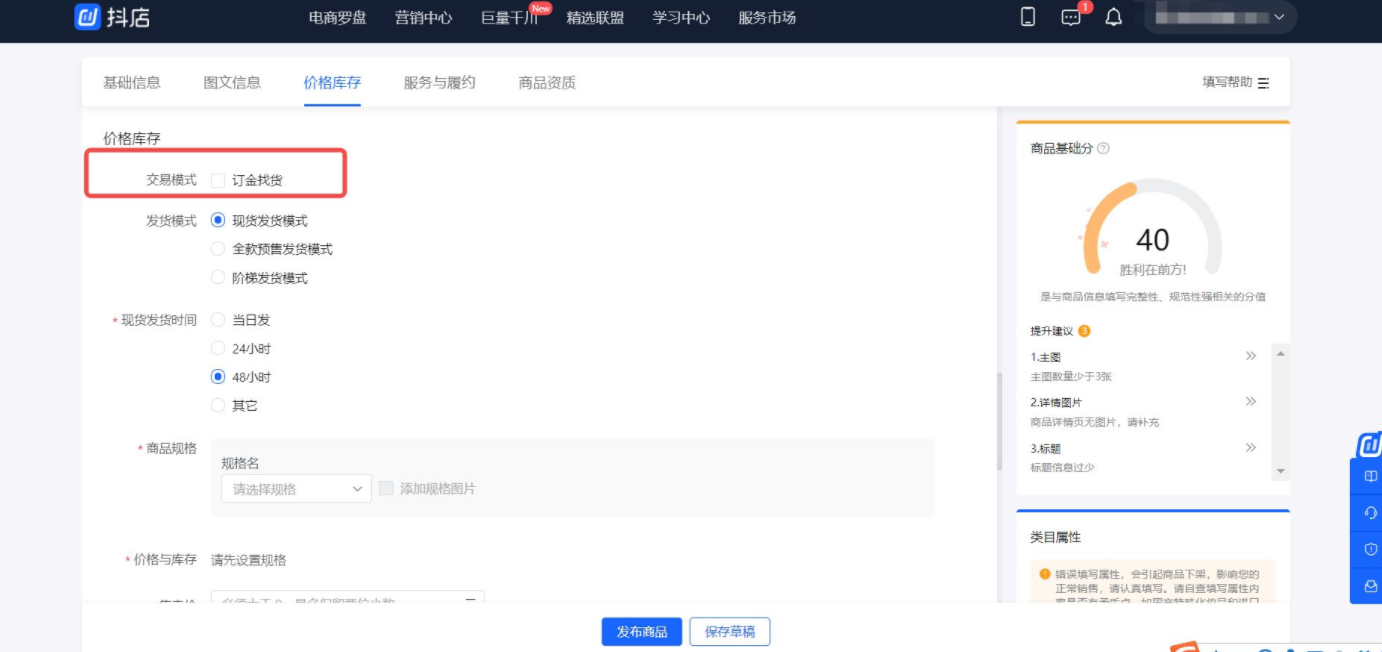1382x652 pixels.
Task: Click the book icon in right sidebar
Action: tap(1370, 477)
